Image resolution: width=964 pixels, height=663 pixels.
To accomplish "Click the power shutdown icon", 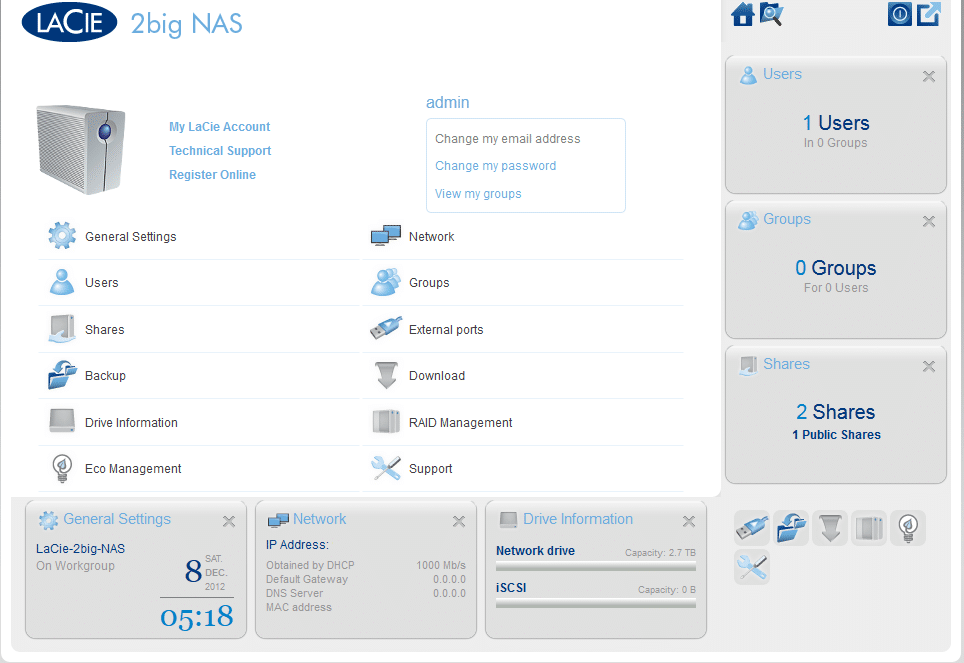I will (x=899, y=14).
